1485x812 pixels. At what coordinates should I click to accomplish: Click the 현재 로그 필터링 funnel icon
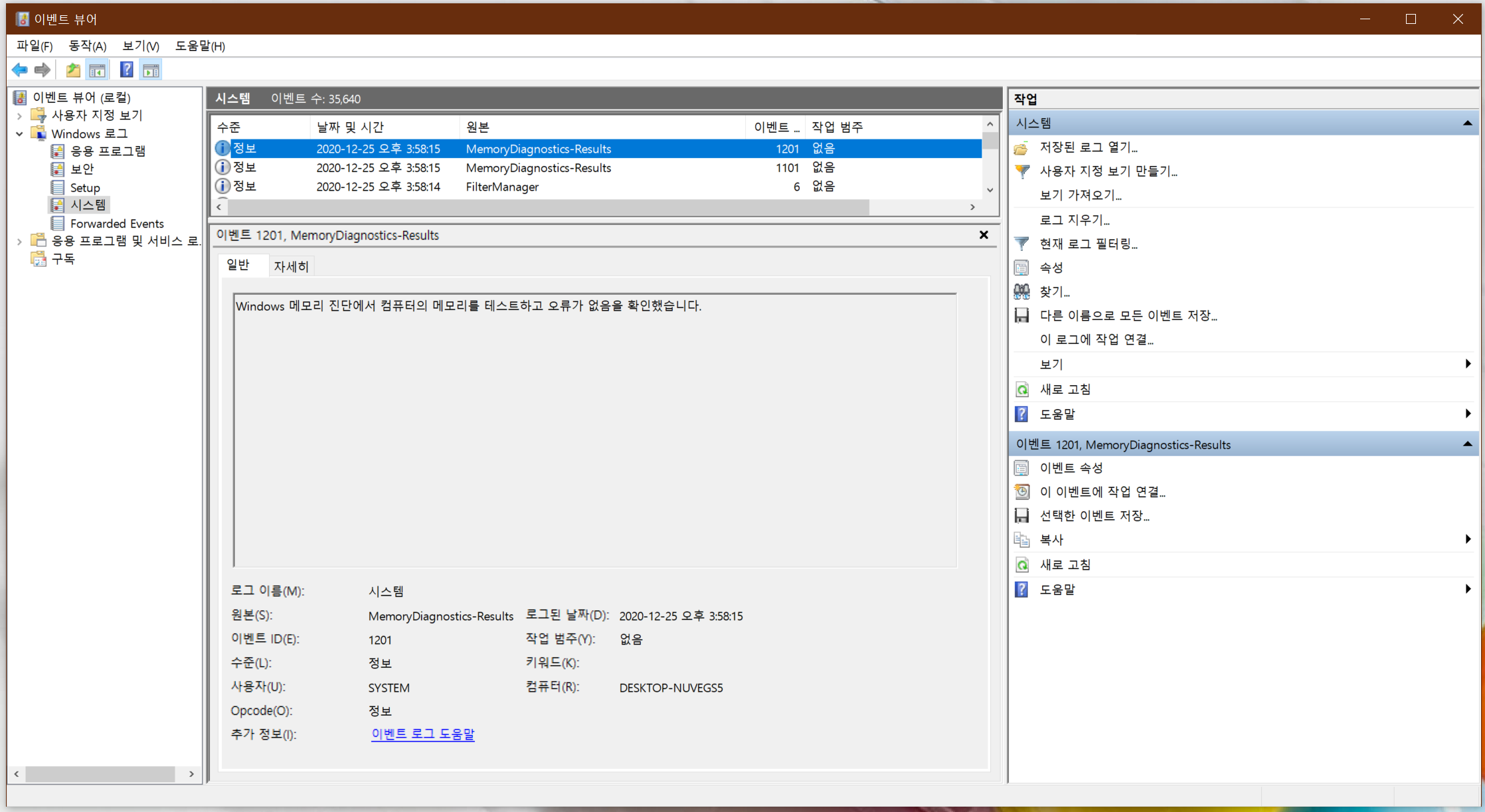[1021, 244]
